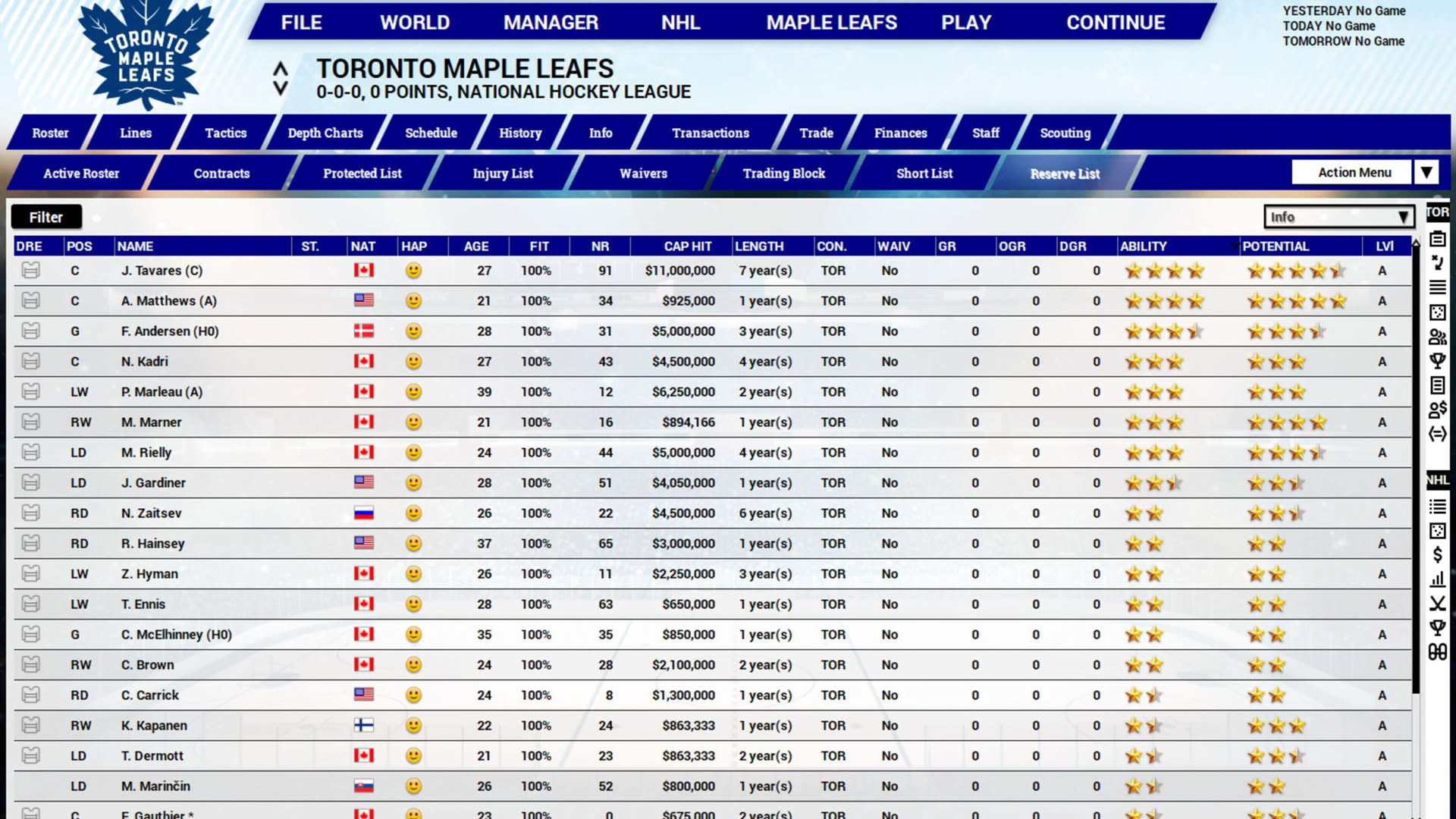1456x819 pixels.
Task: Select the player name F. Andersen (H0)
Action: [x=170, y=331]
